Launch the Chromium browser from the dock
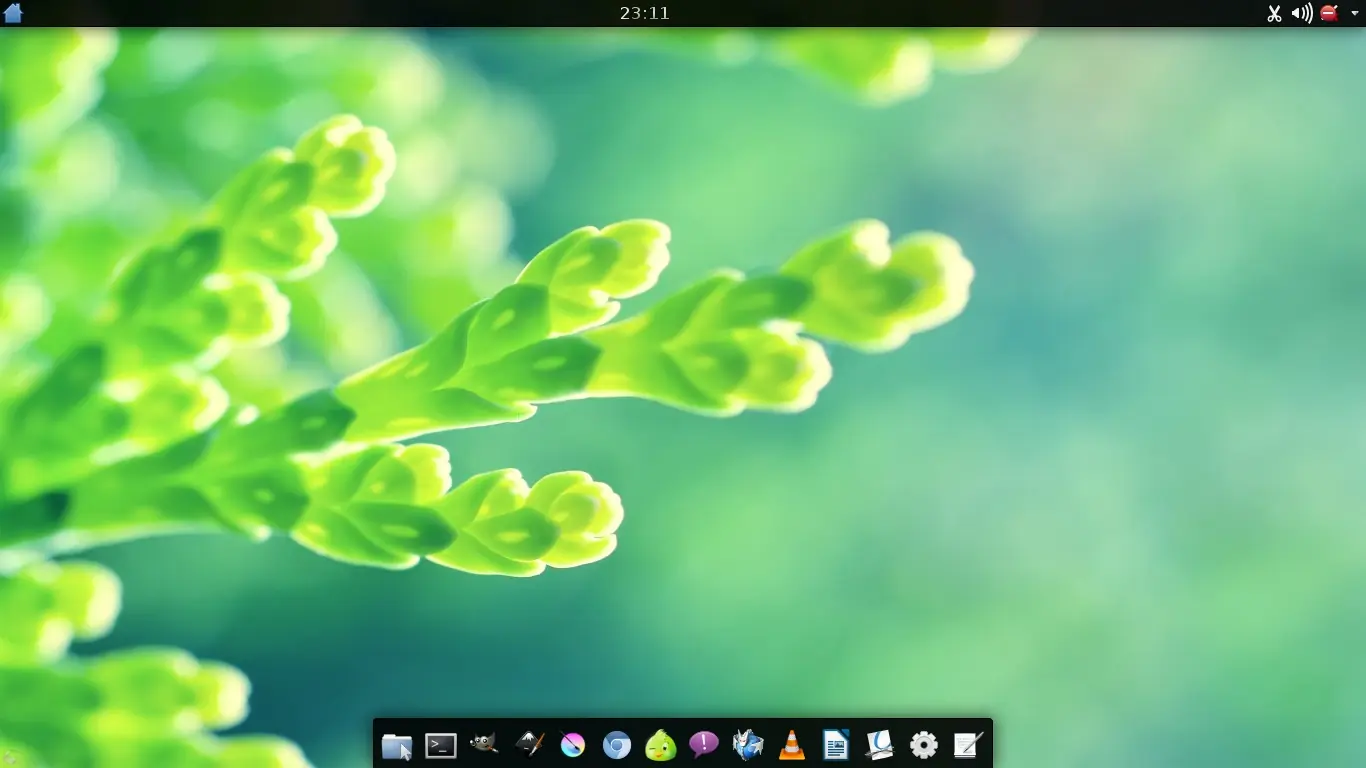This screenshot has height=768, width=1366. click(x=617, y=745)
